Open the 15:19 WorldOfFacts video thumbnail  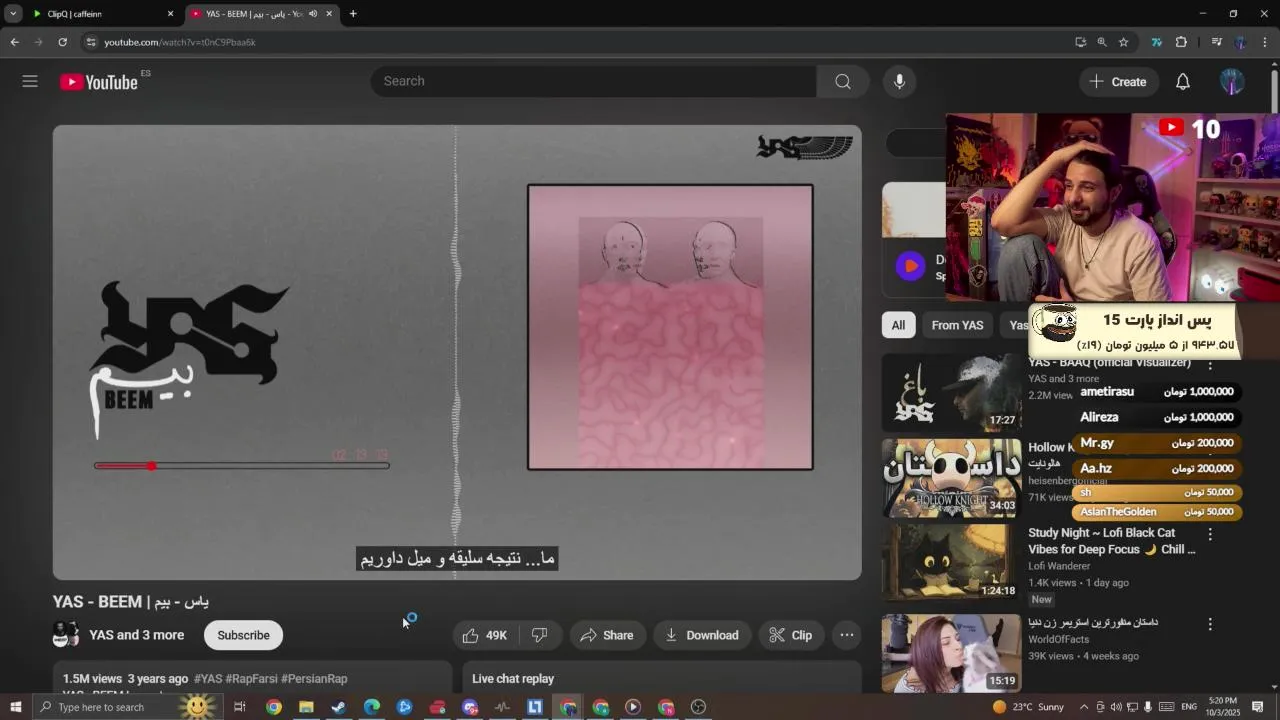click(951, 652)
